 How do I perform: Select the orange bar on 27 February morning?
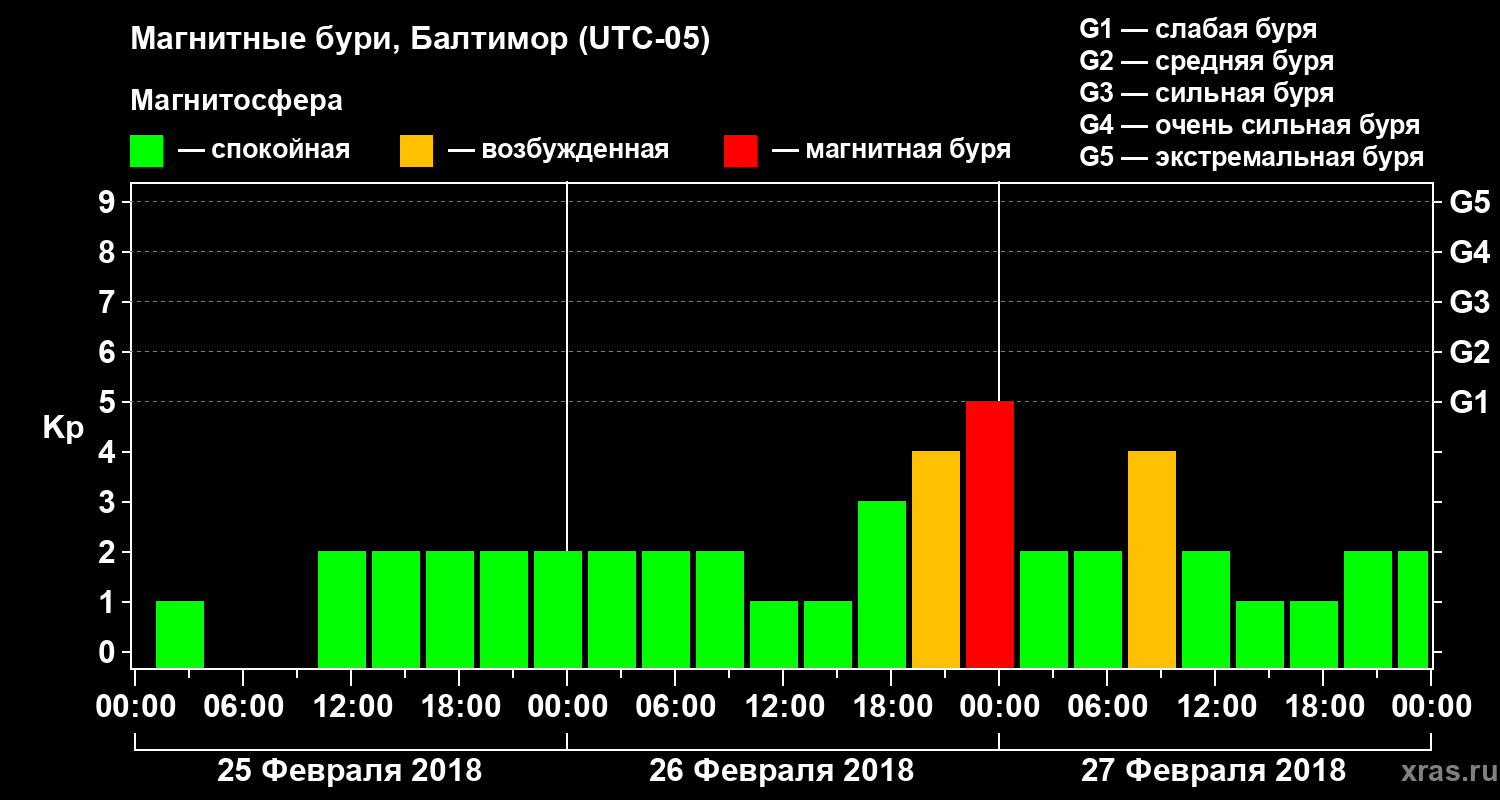tap(1152, 559)
